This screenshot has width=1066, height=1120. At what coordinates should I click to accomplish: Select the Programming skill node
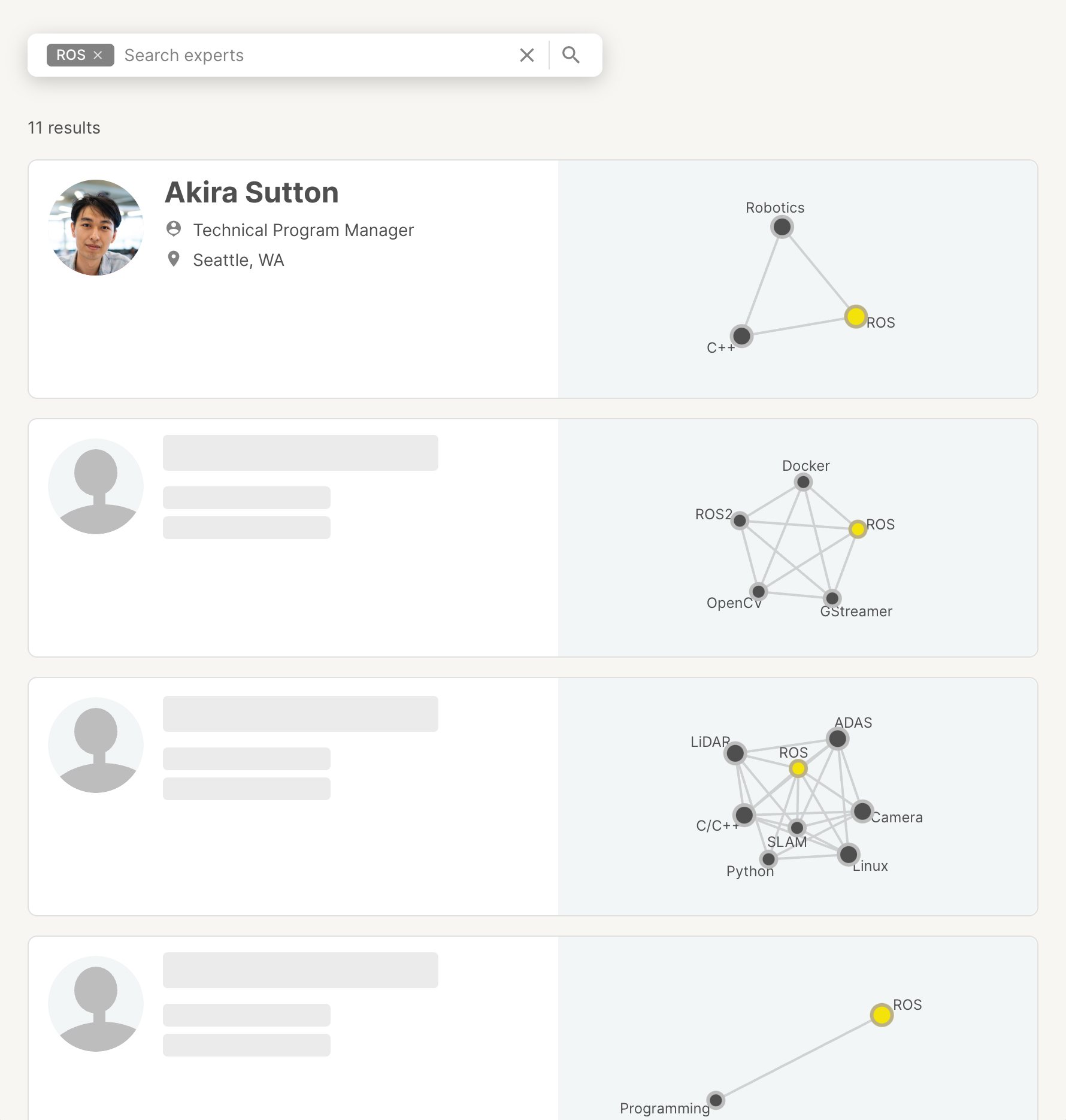(716, 1100)
